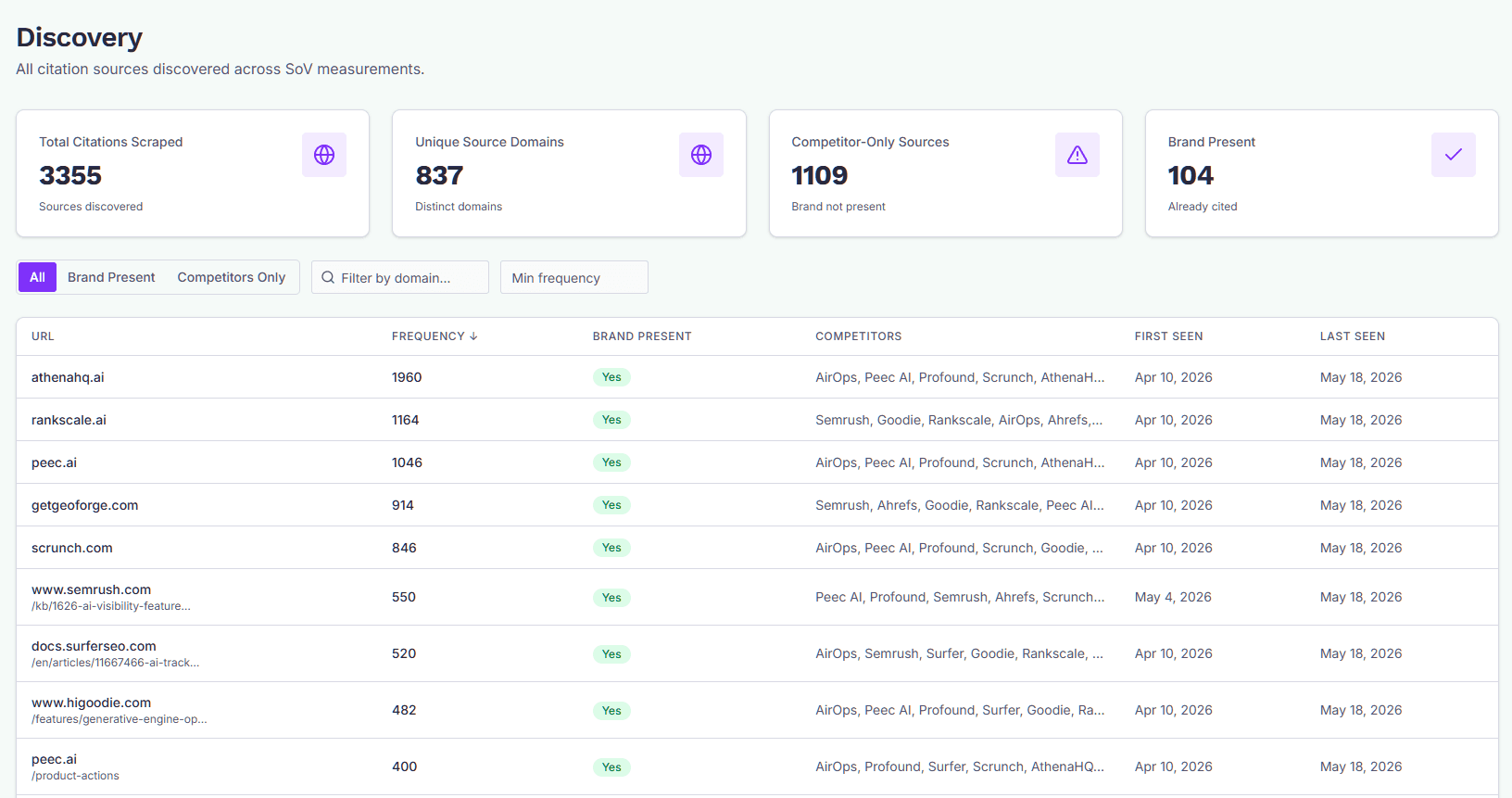Click globe icon in Total Citations Scraped card
This screenshot has width=1512, height=798.
324,155
